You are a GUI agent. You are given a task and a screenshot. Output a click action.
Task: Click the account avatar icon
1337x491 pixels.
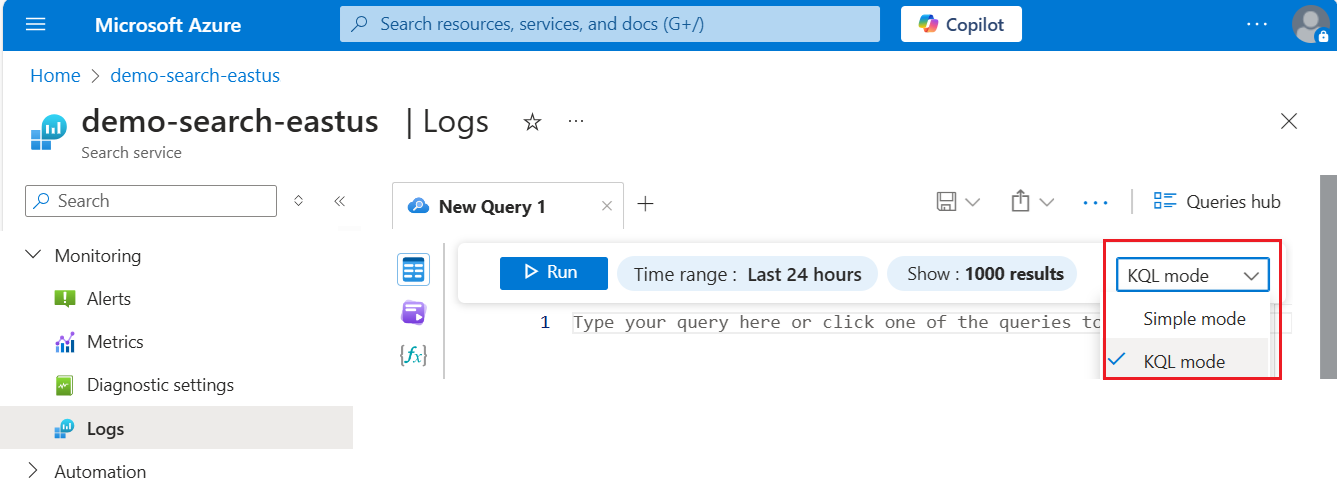(1310, 25)
